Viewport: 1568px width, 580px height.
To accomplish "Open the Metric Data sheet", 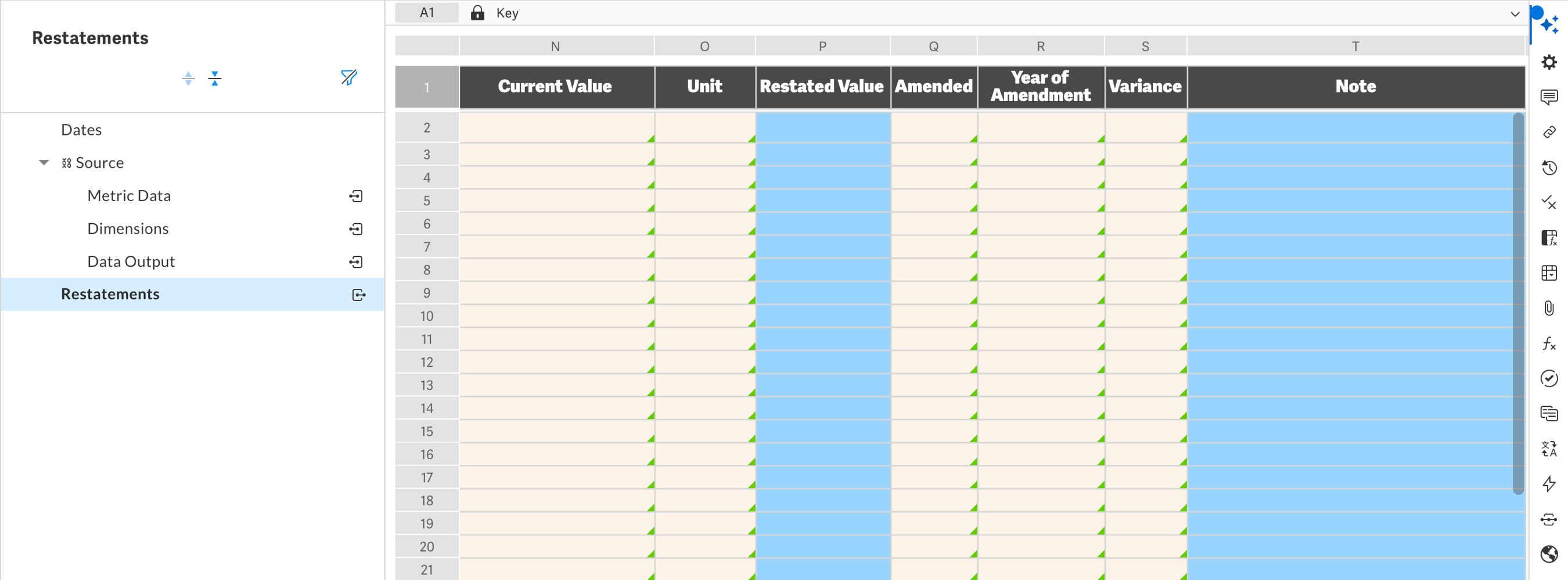I will pyautogui.click(x=129, y=196).
